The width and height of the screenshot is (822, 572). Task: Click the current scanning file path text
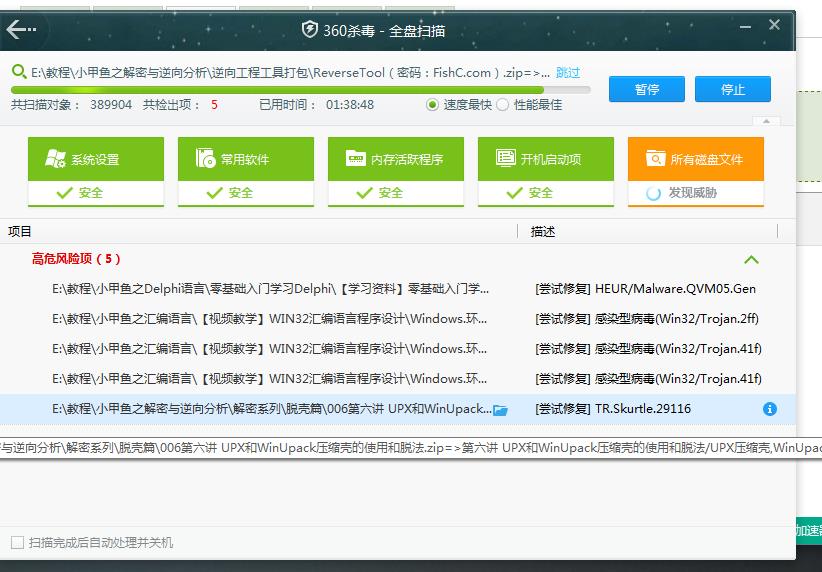tap(290, 72)
